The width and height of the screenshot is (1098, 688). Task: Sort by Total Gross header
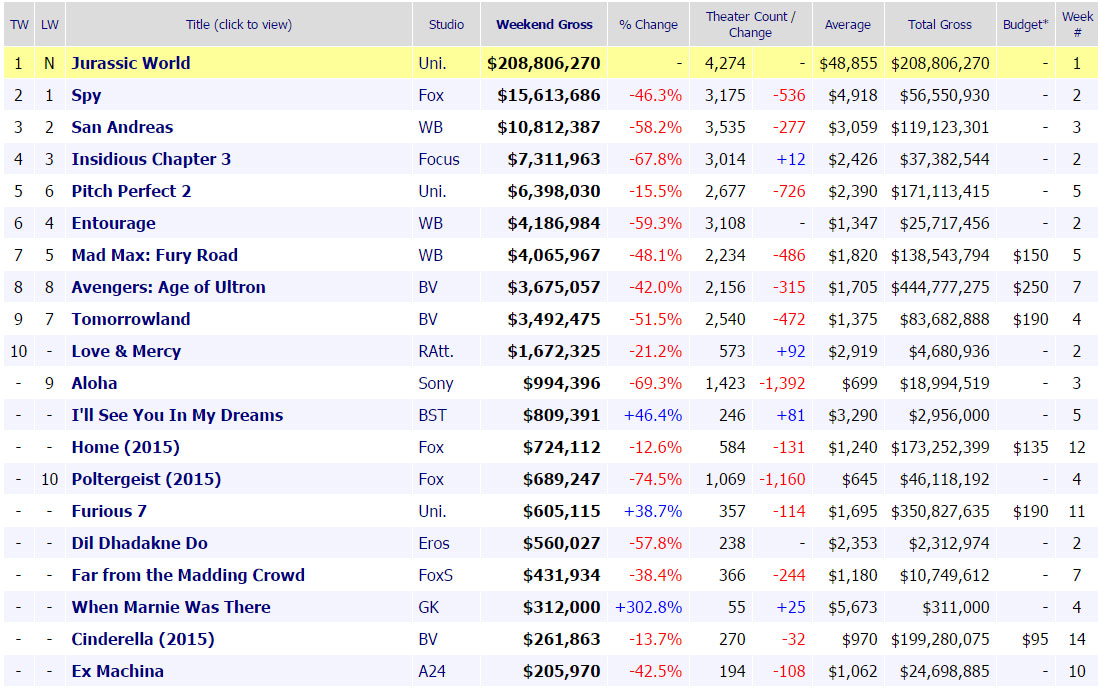940,25
